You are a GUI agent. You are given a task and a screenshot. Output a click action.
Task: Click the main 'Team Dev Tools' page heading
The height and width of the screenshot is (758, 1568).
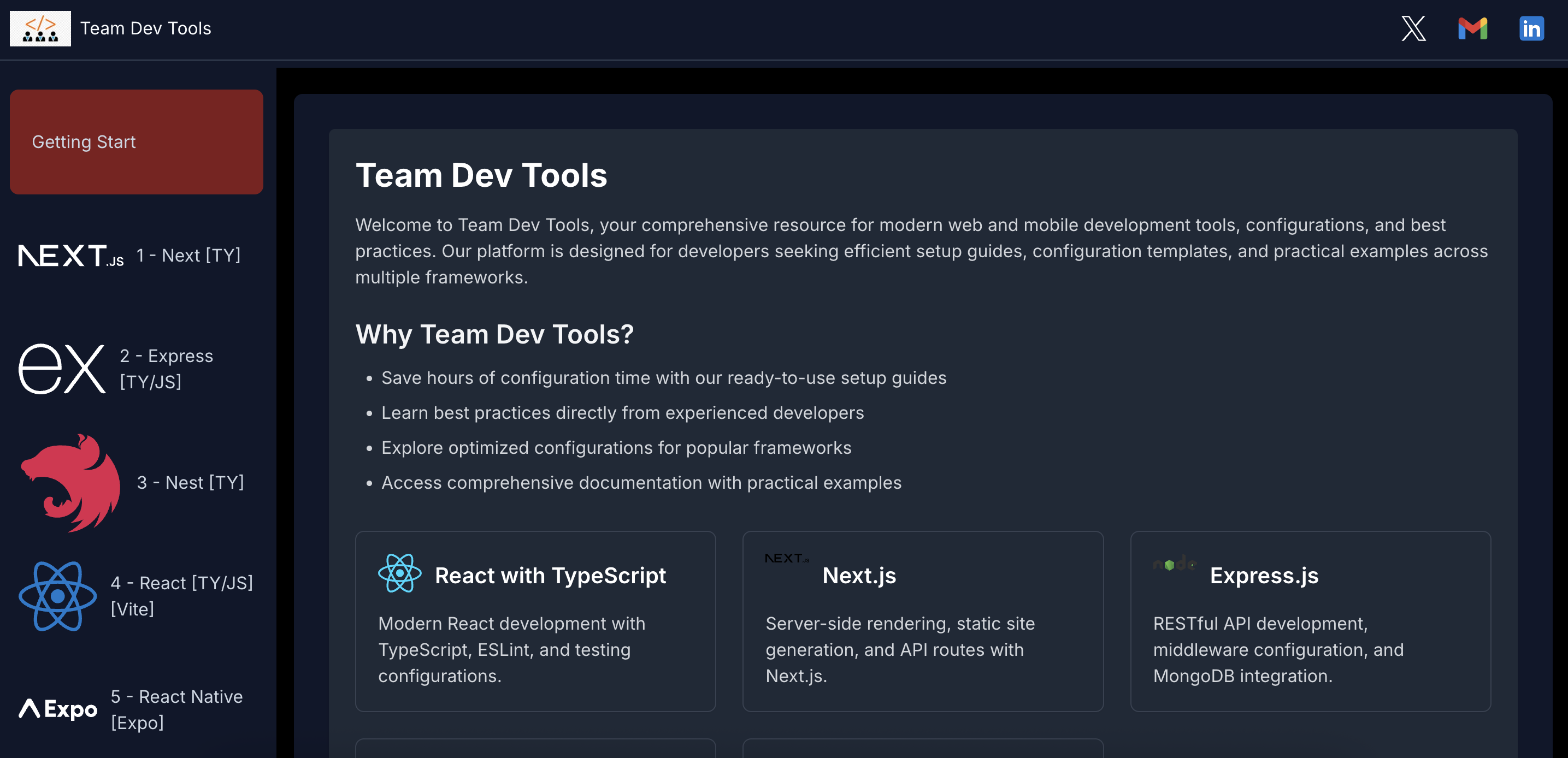pyautogui.click(x=481, y=175)
